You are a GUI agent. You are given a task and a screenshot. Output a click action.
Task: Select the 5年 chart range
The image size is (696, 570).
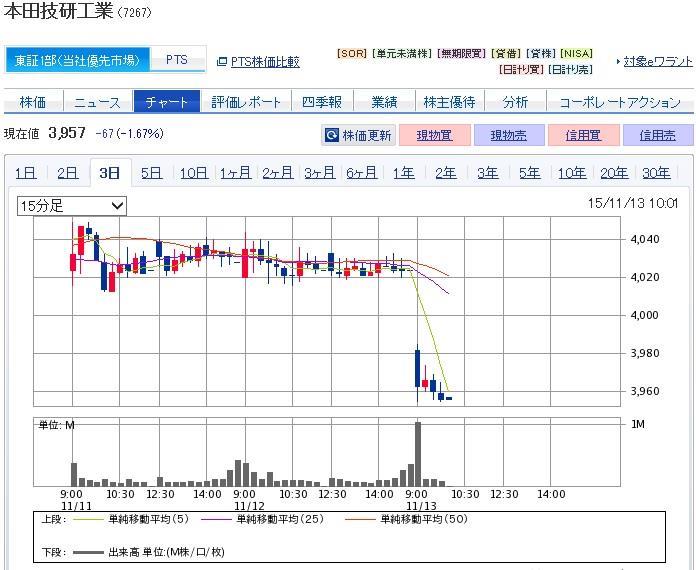530,172
